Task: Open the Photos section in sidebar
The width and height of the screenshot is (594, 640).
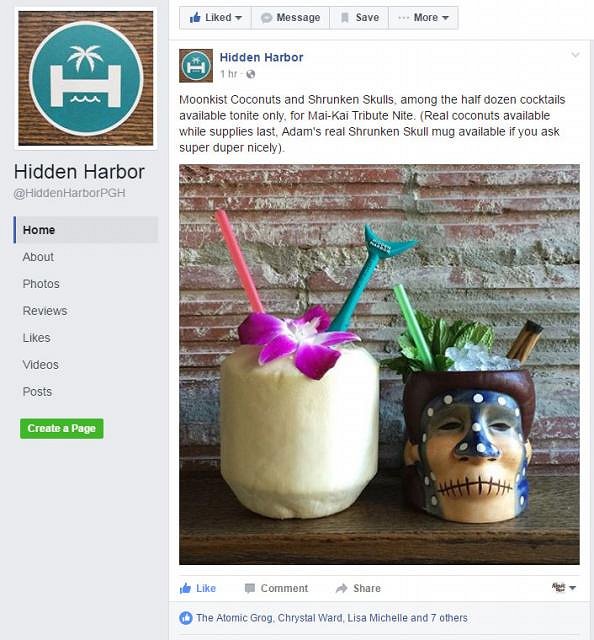Action: click(41, 284)
